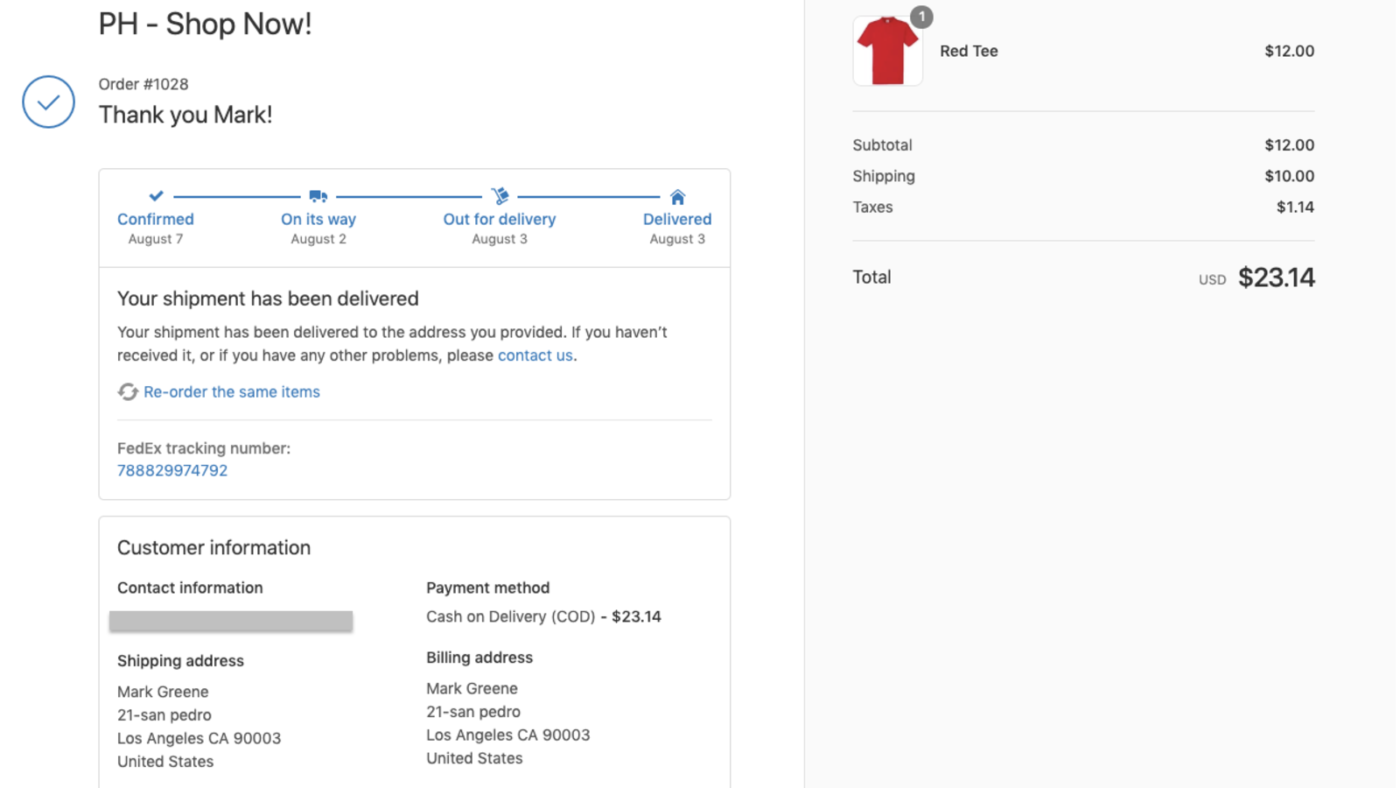
Task: Click the redacted contact information bar
Action: 231,621
